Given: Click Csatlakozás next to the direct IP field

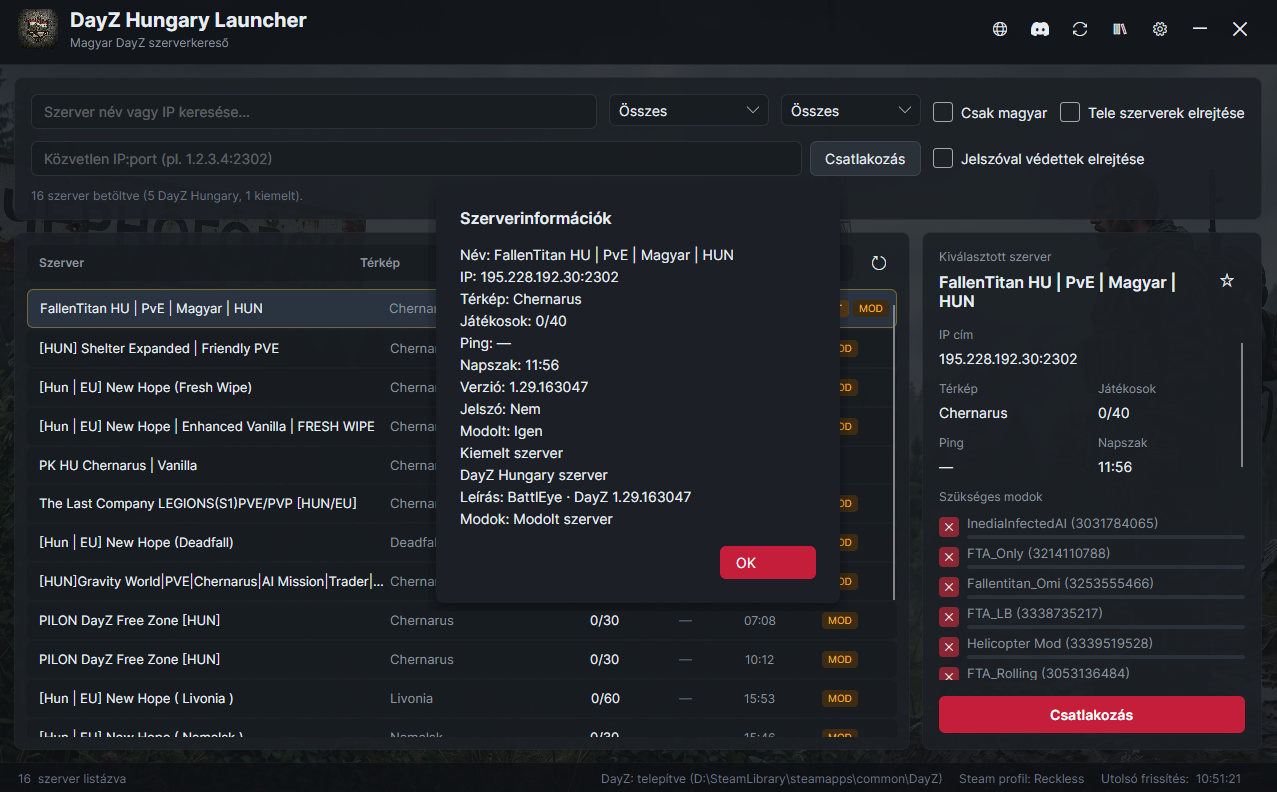Looking at the screenshot, I should [x=865, y=158].
